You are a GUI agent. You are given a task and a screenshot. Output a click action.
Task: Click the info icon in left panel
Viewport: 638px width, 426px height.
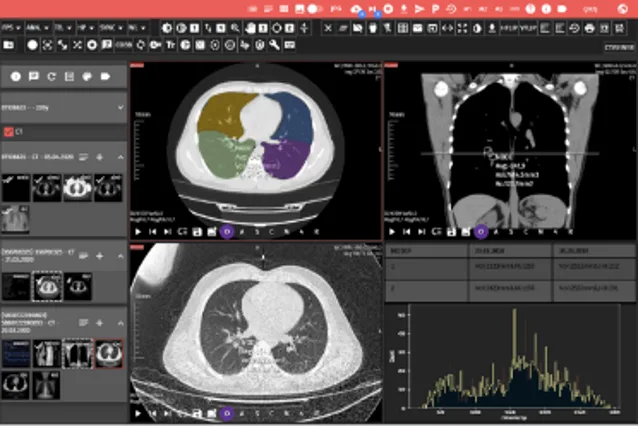point(16,76)
